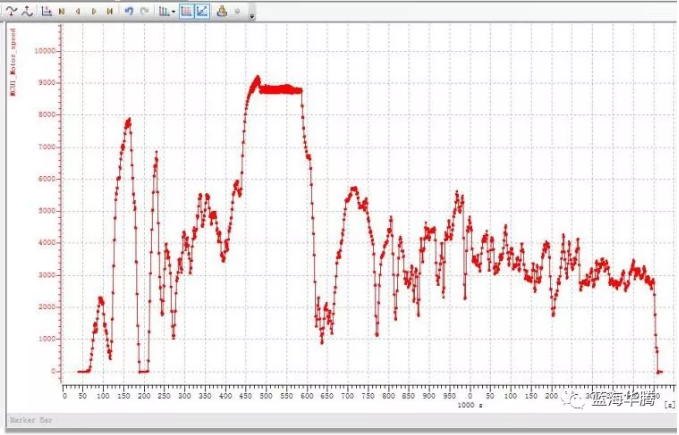Image resolution: width=679 pixels, height=435 pixels.
Task: Click the curve-down signal tool icon
Action: [x=12, y=11]
